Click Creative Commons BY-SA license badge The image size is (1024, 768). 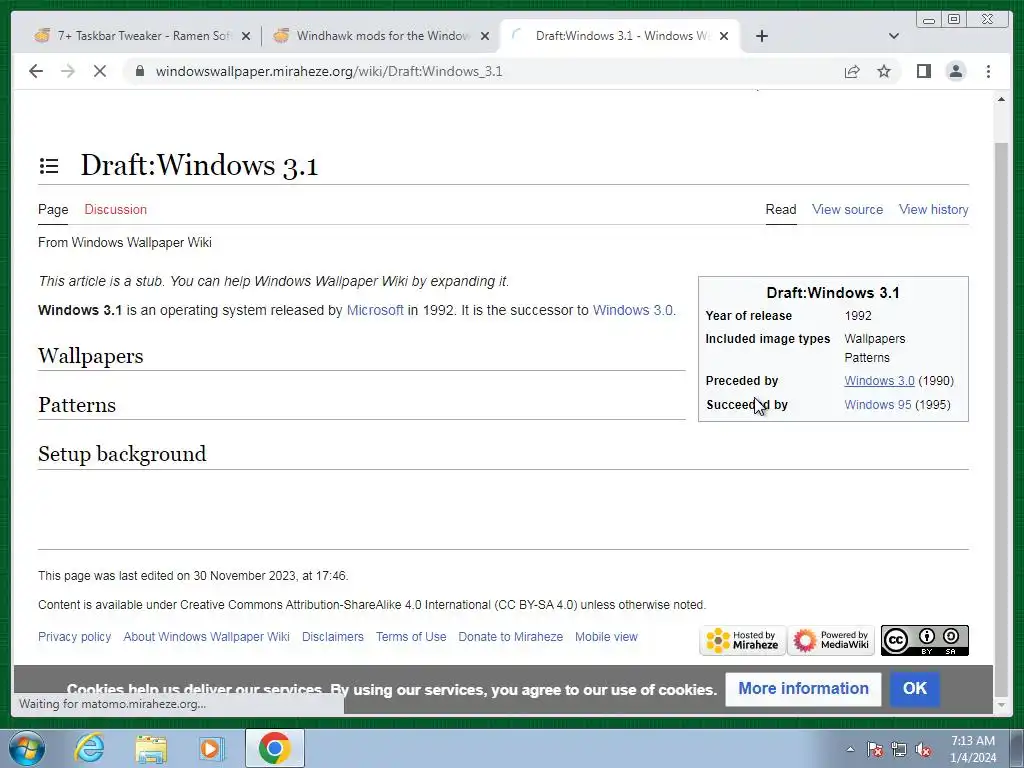[924, 640]
